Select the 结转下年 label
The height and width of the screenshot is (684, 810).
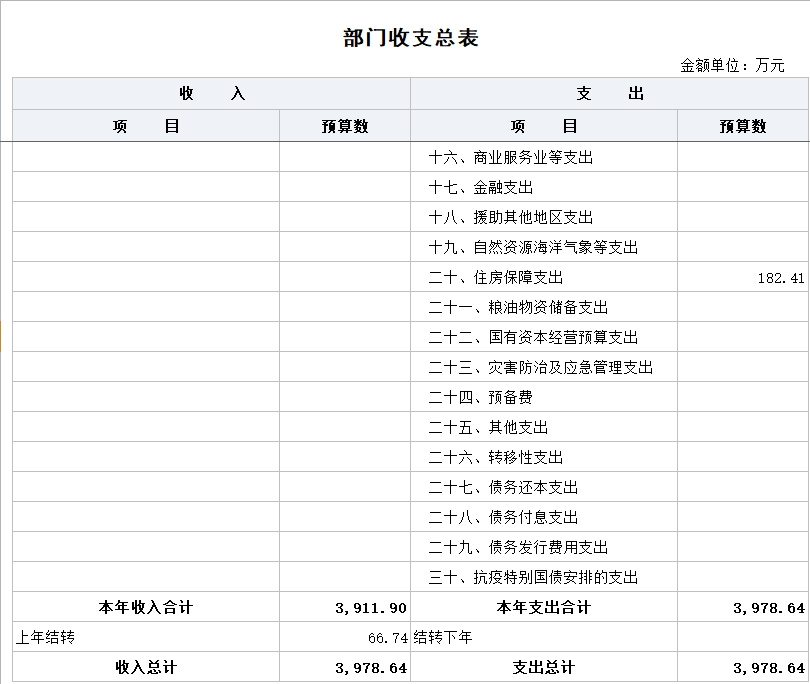pyautogui.click(x=443, y=637)
